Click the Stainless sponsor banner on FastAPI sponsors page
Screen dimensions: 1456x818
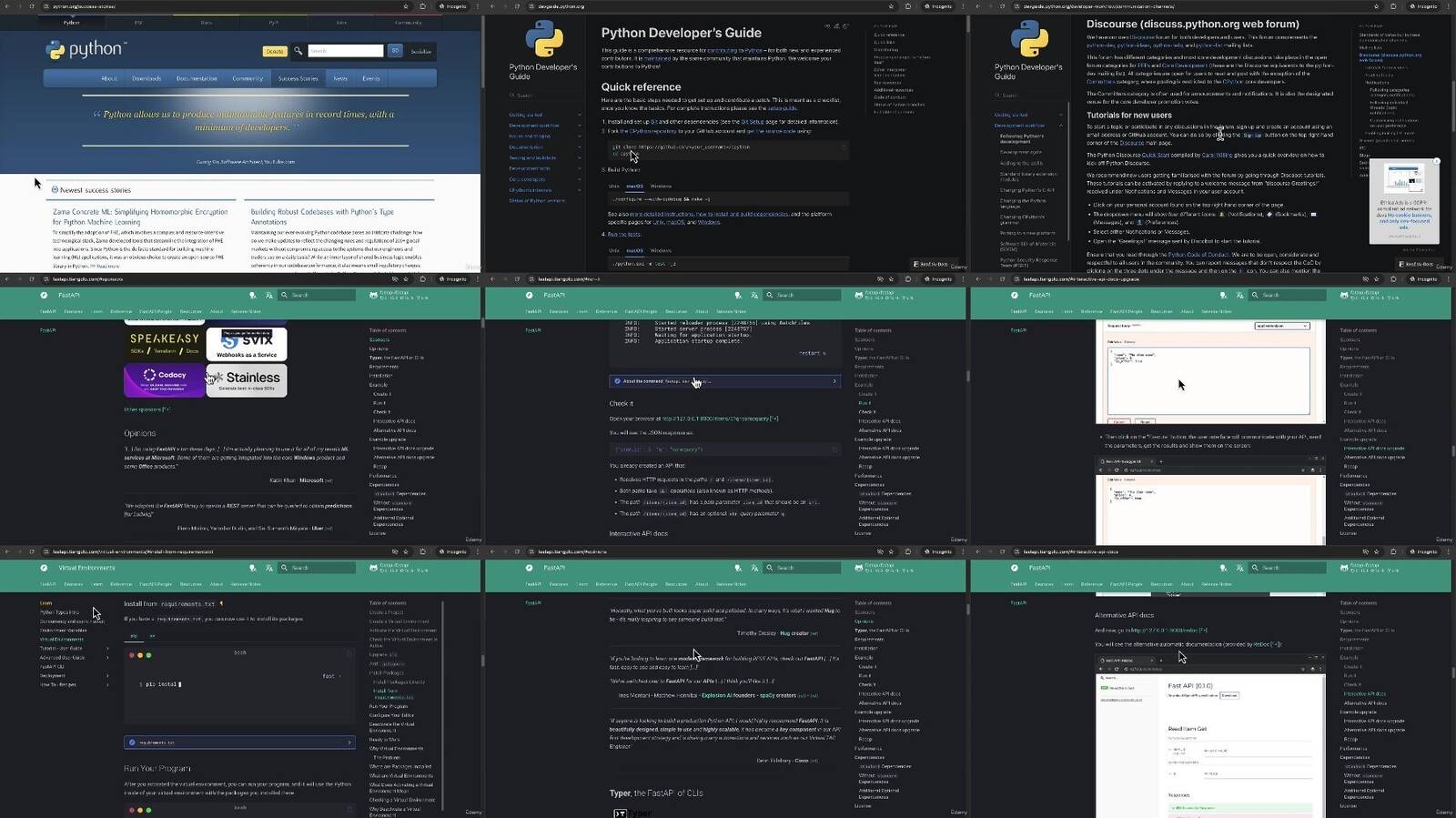click(x=247, y=380)
